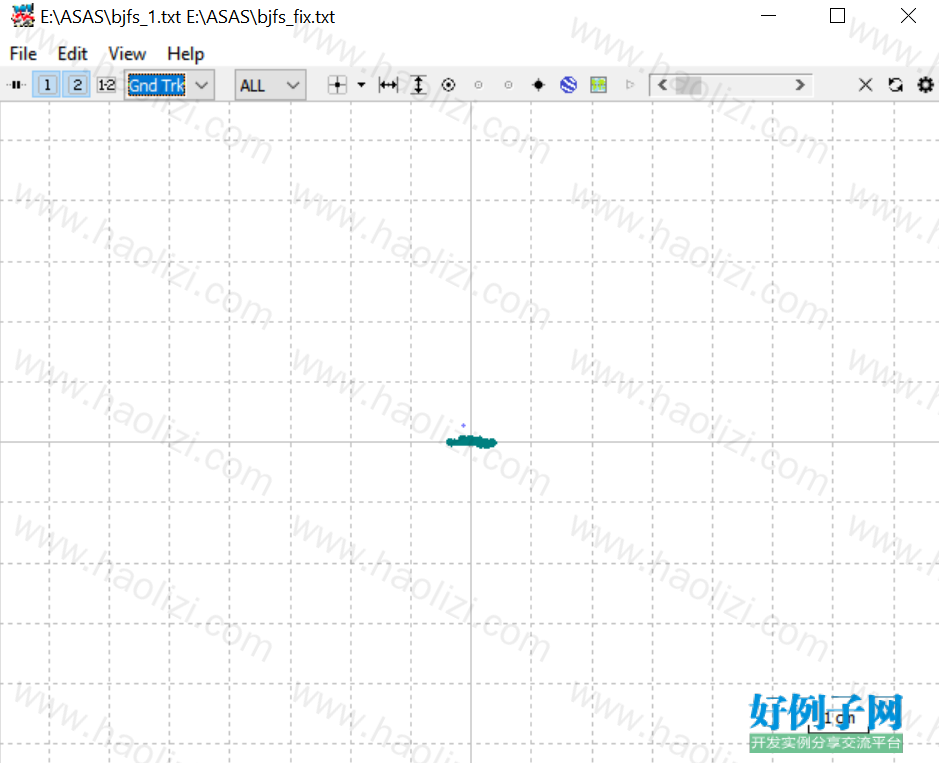Expand the arrow next to the crosshair icon
The height and width of the screenshot is (763, 939).
361,85
